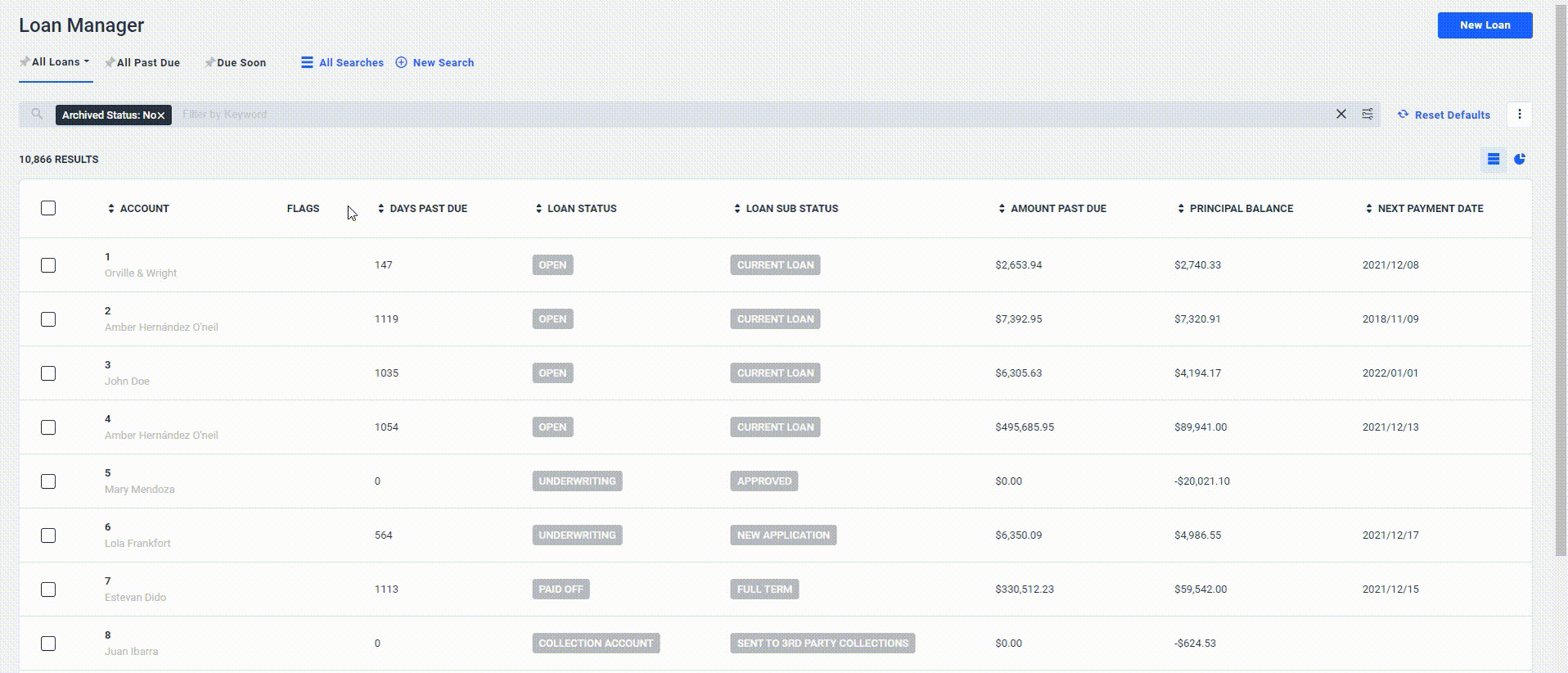Click the pin icon beside All Loans
Viewport: 1568px width, 673px height.
point(25,61)
